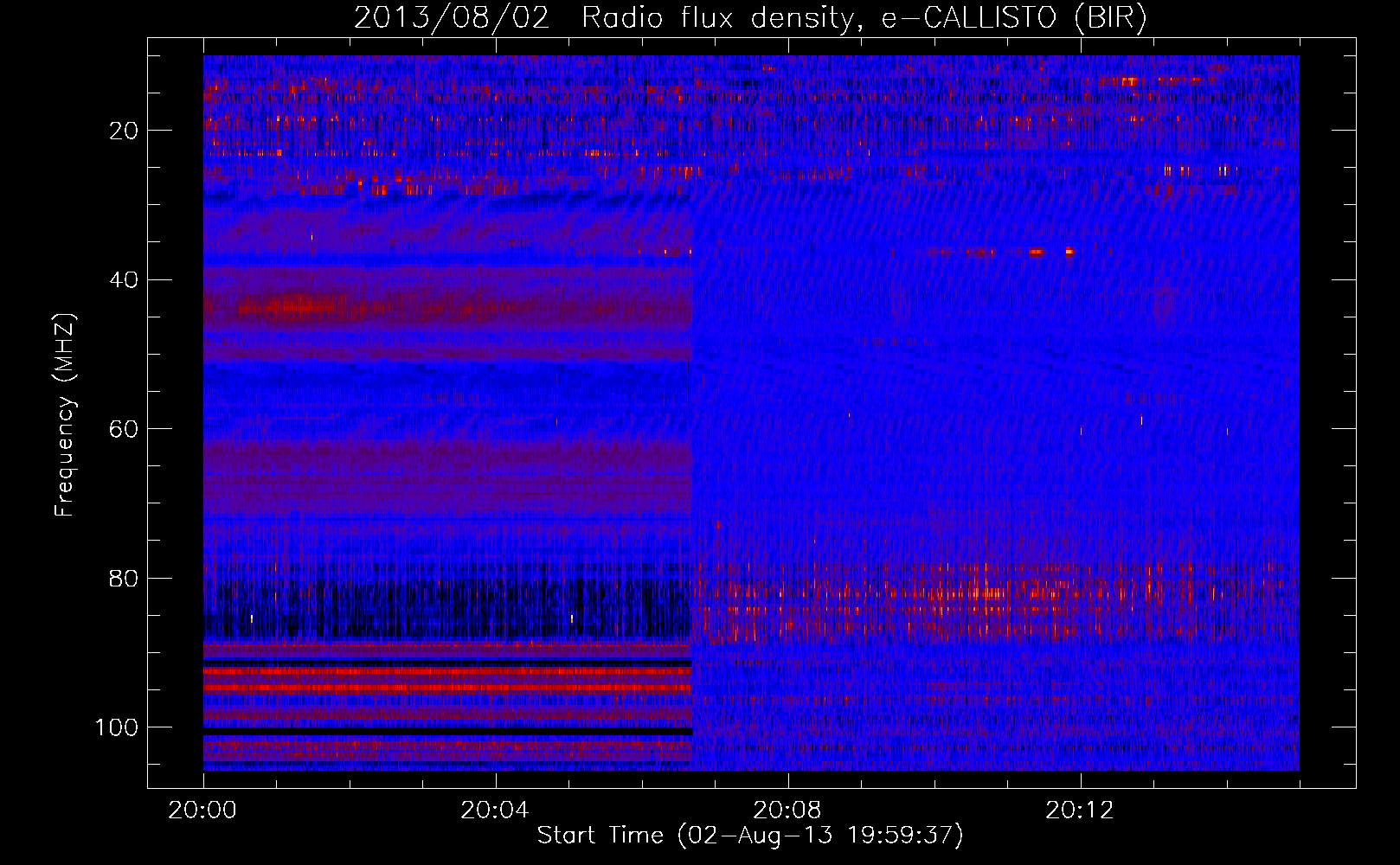Click the 40 frequency tick label
Image resolution: width=1400 pixels, height=865 pixels.
(x=123, y=280)
